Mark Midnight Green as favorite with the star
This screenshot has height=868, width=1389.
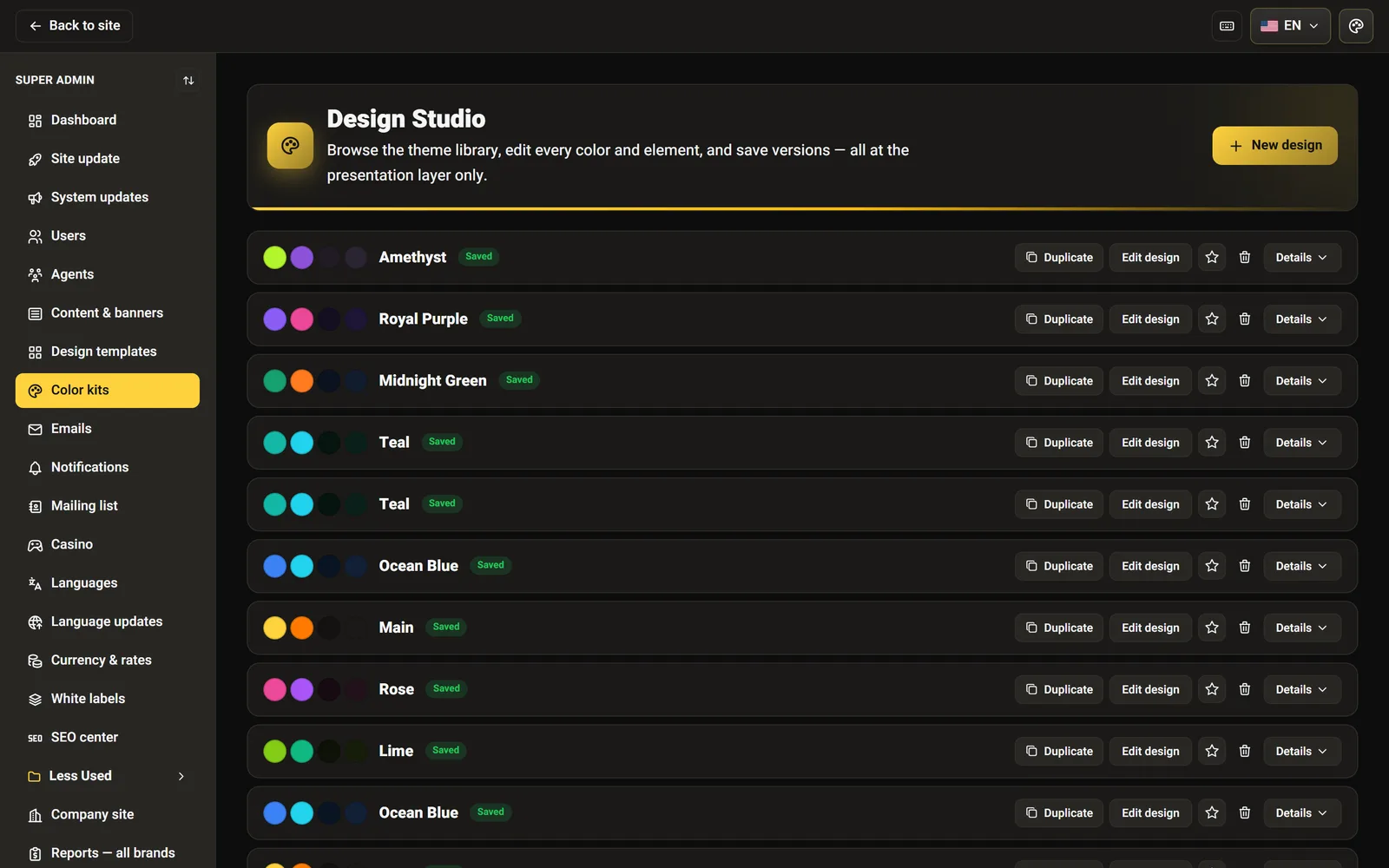1212,381
